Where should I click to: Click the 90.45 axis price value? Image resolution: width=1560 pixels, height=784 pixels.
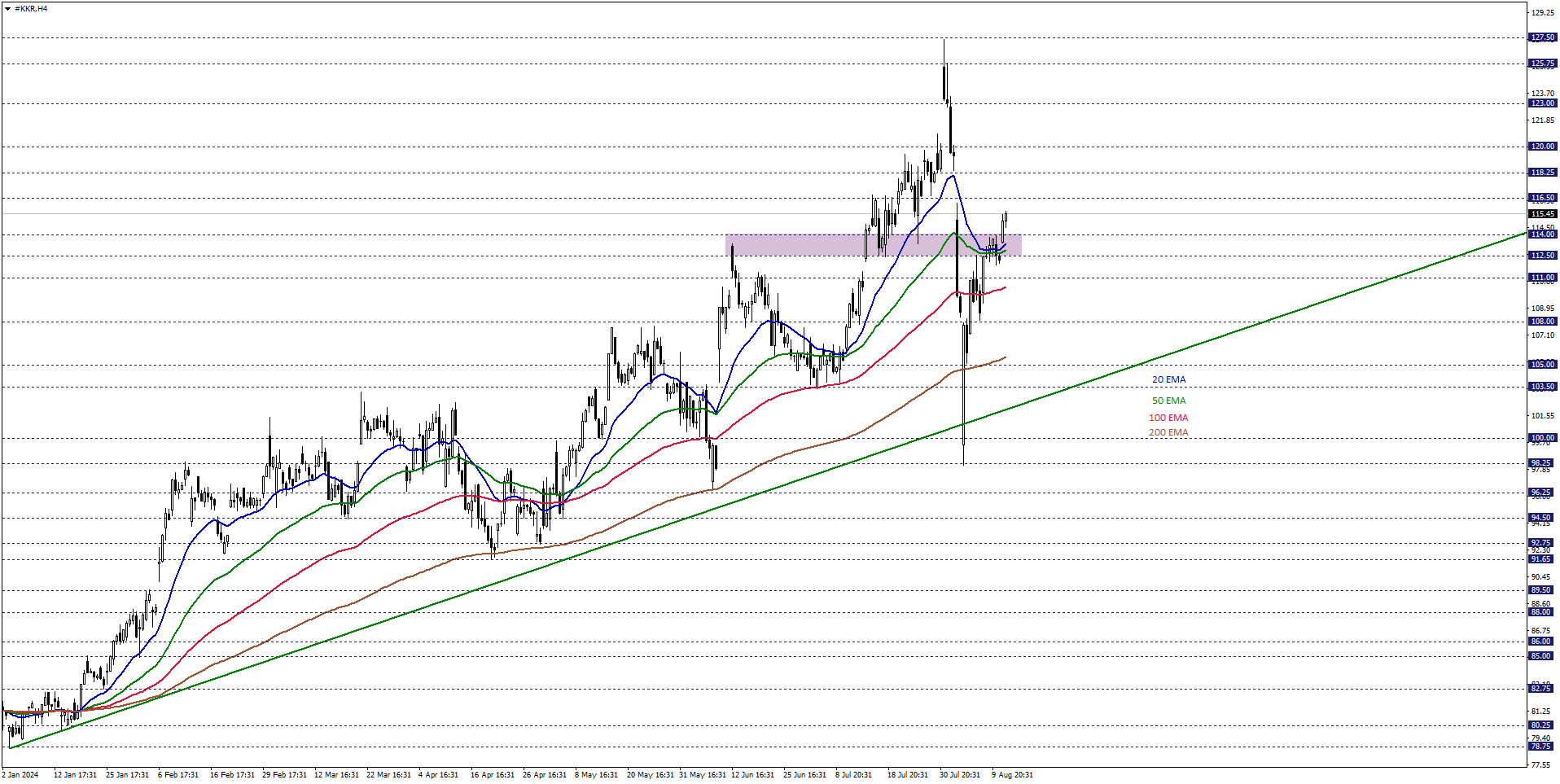pos(1541,577)
